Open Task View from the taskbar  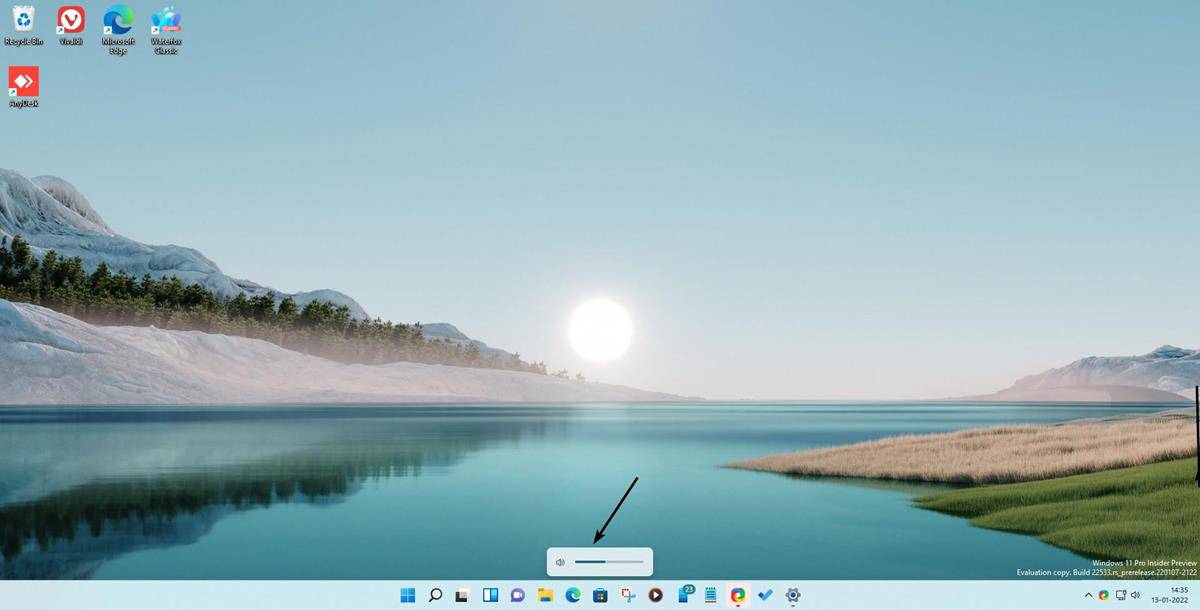point(460,593)
